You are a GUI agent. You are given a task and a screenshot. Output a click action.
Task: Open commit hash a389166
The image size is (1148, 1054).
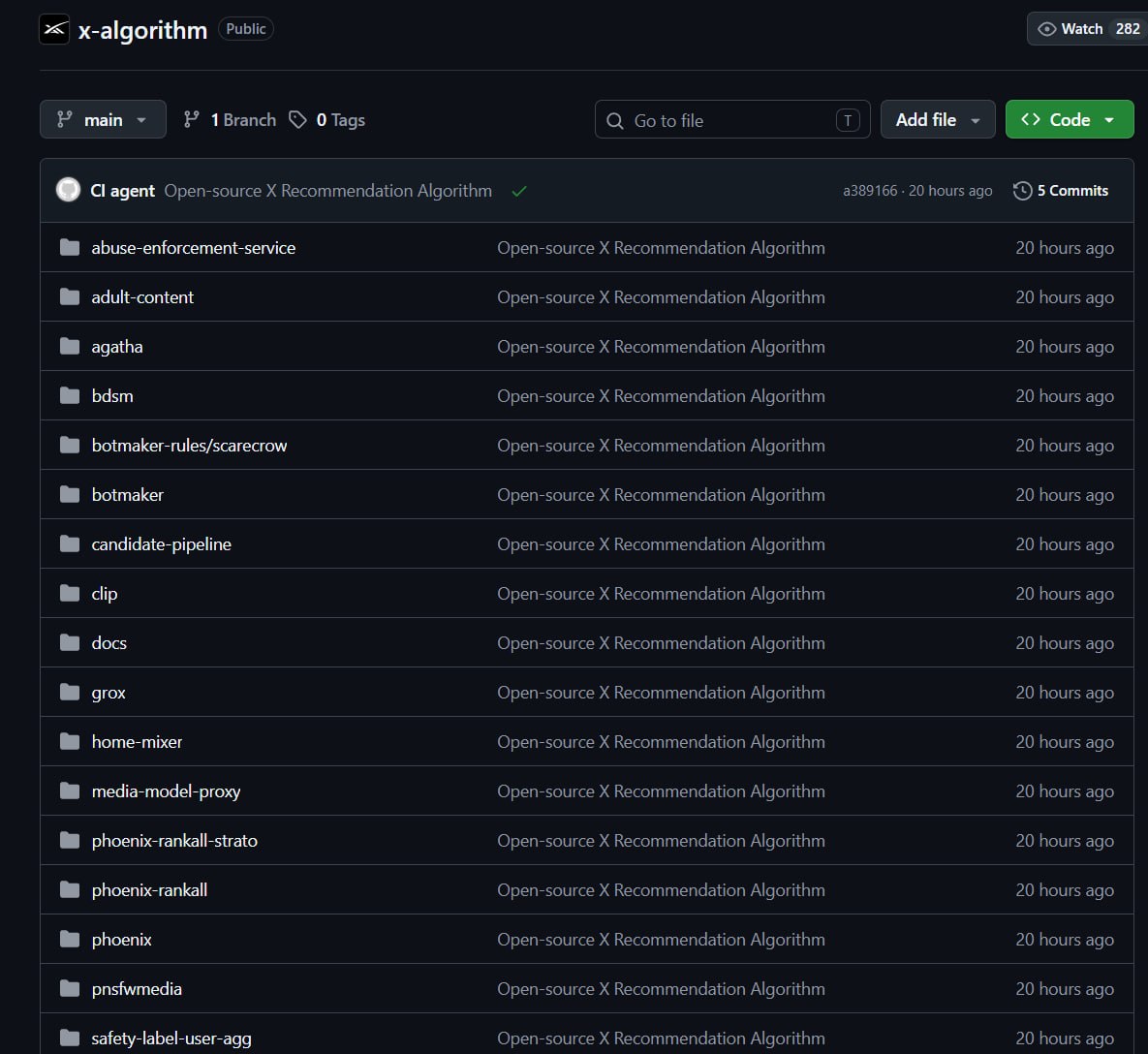pos(870,191)
